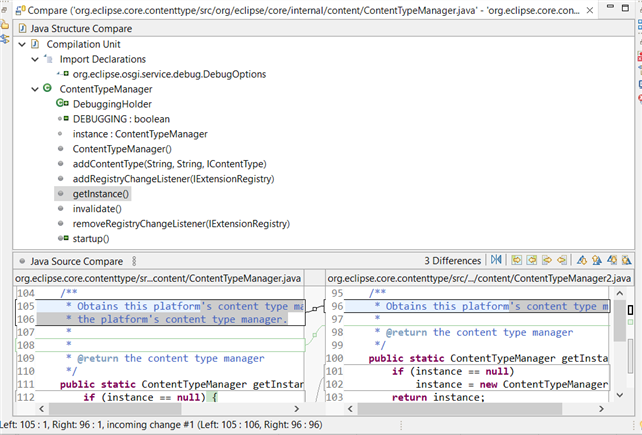Viewport: 642px width, 435px height.
Task: Click the Java Source Compare pane header
Action: pyautogui.click(x=76, y=261)
